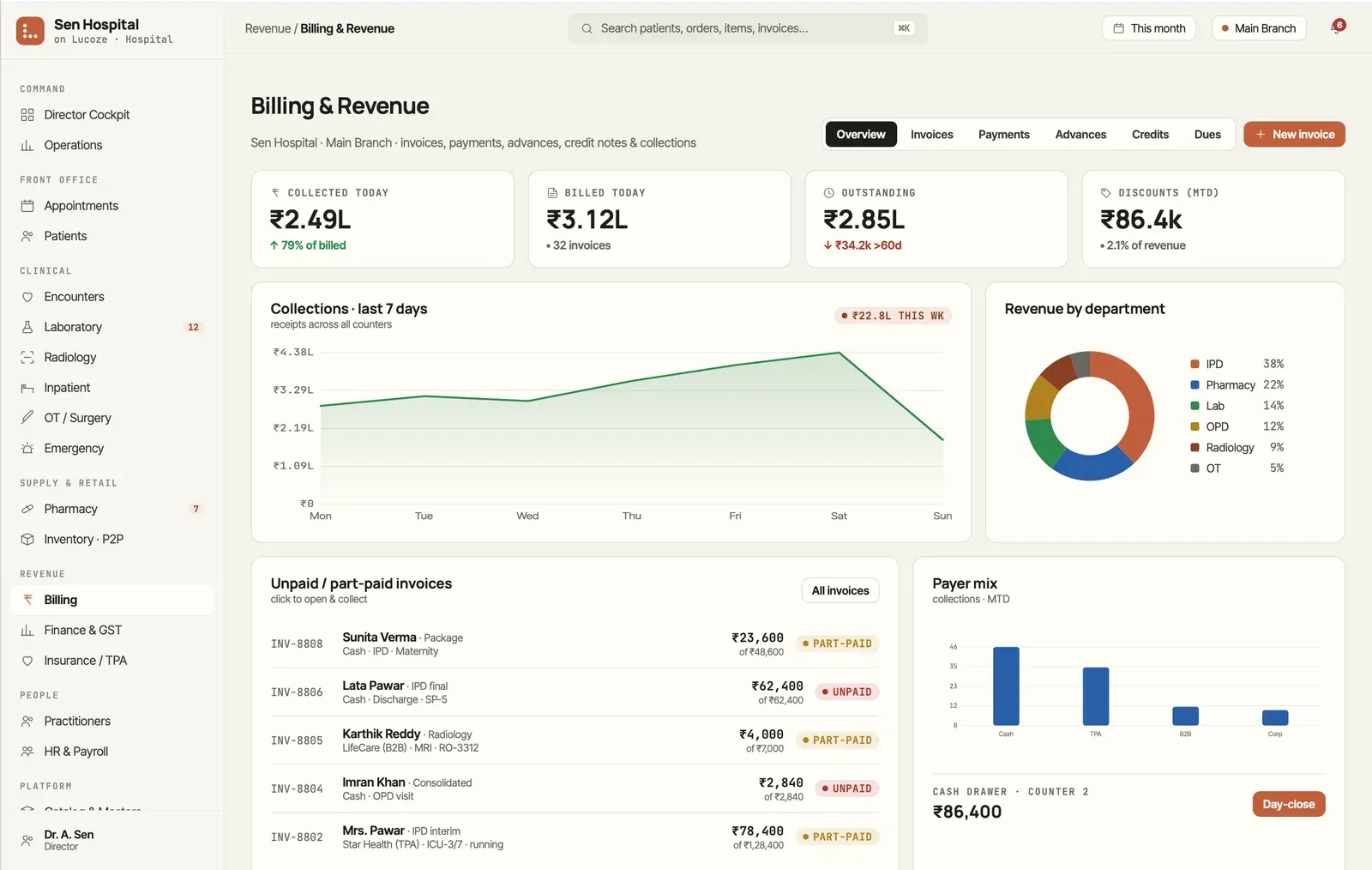Click the Operations bar-chart icon

click(27, 145)
